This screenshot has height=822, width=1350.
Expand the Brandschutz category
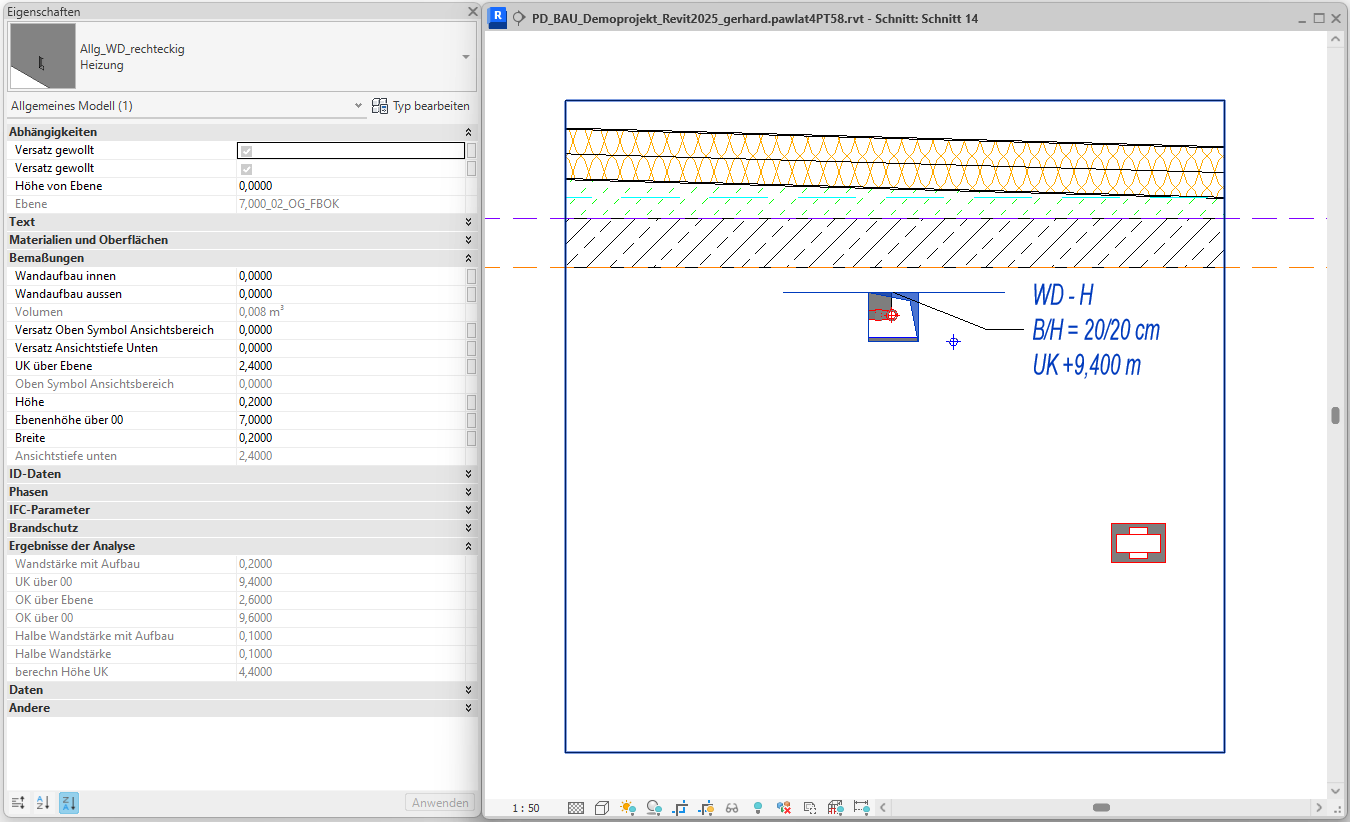(466, 528)
